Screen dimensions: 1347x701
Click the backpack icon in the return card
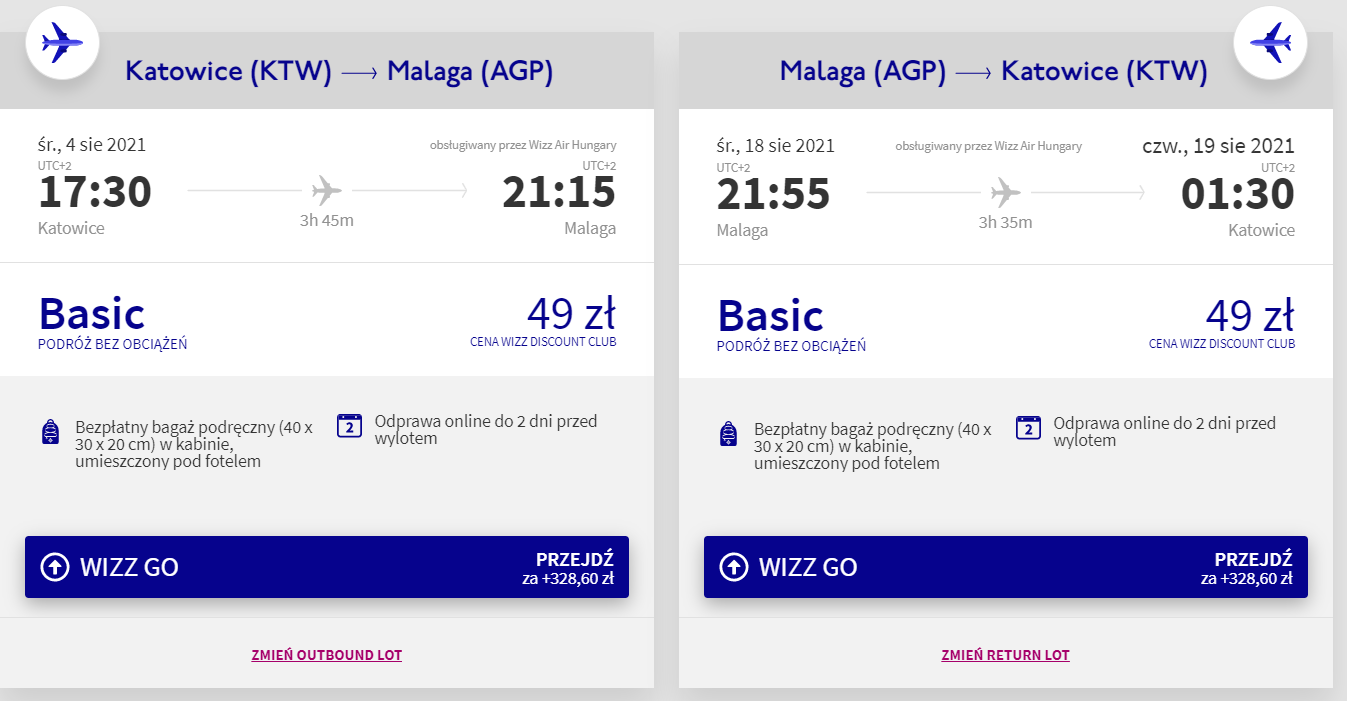pyautogui.click(x=729, y=433)
